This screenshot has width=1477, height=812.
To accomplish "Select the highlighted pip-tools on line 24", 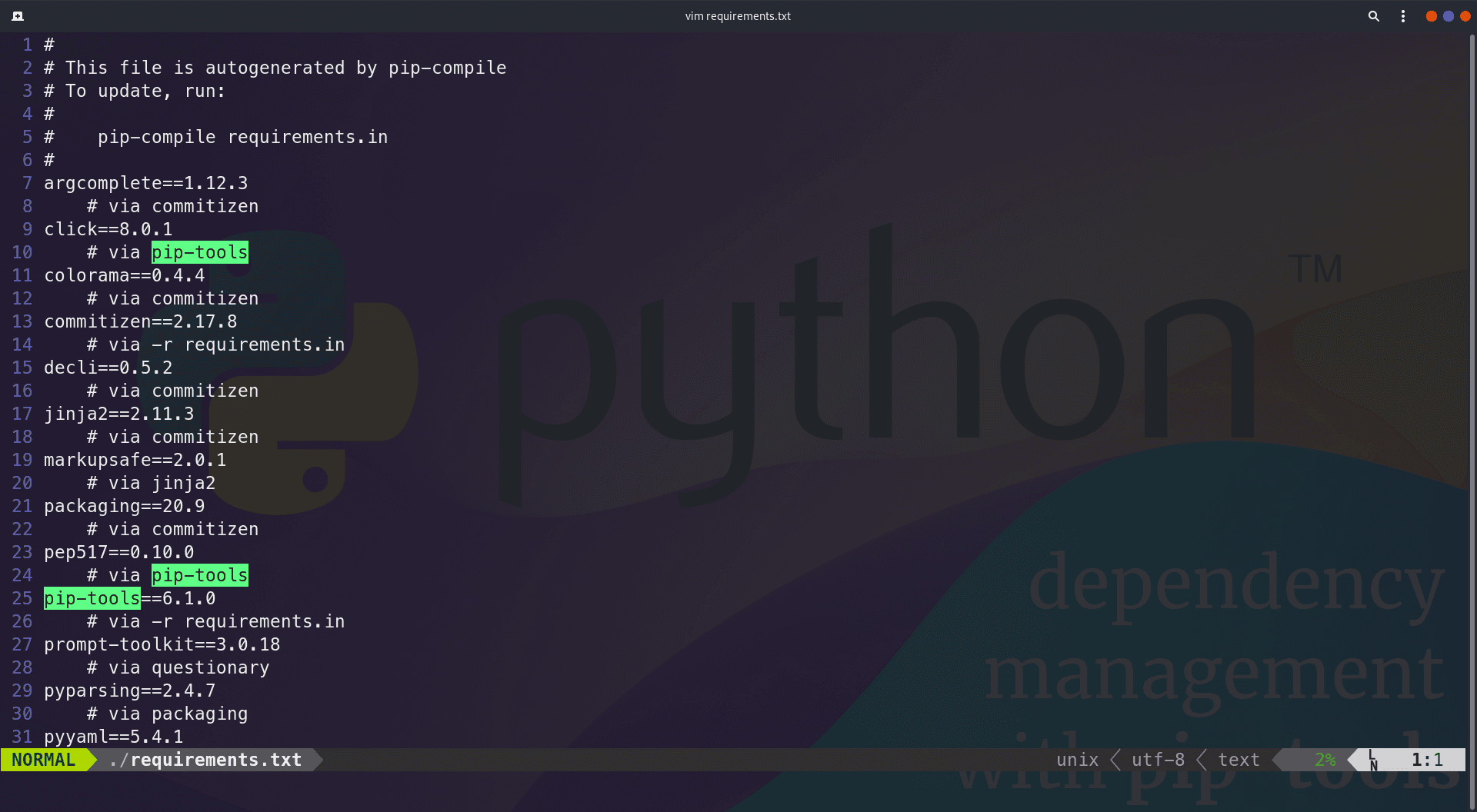I will coord(199,575).
